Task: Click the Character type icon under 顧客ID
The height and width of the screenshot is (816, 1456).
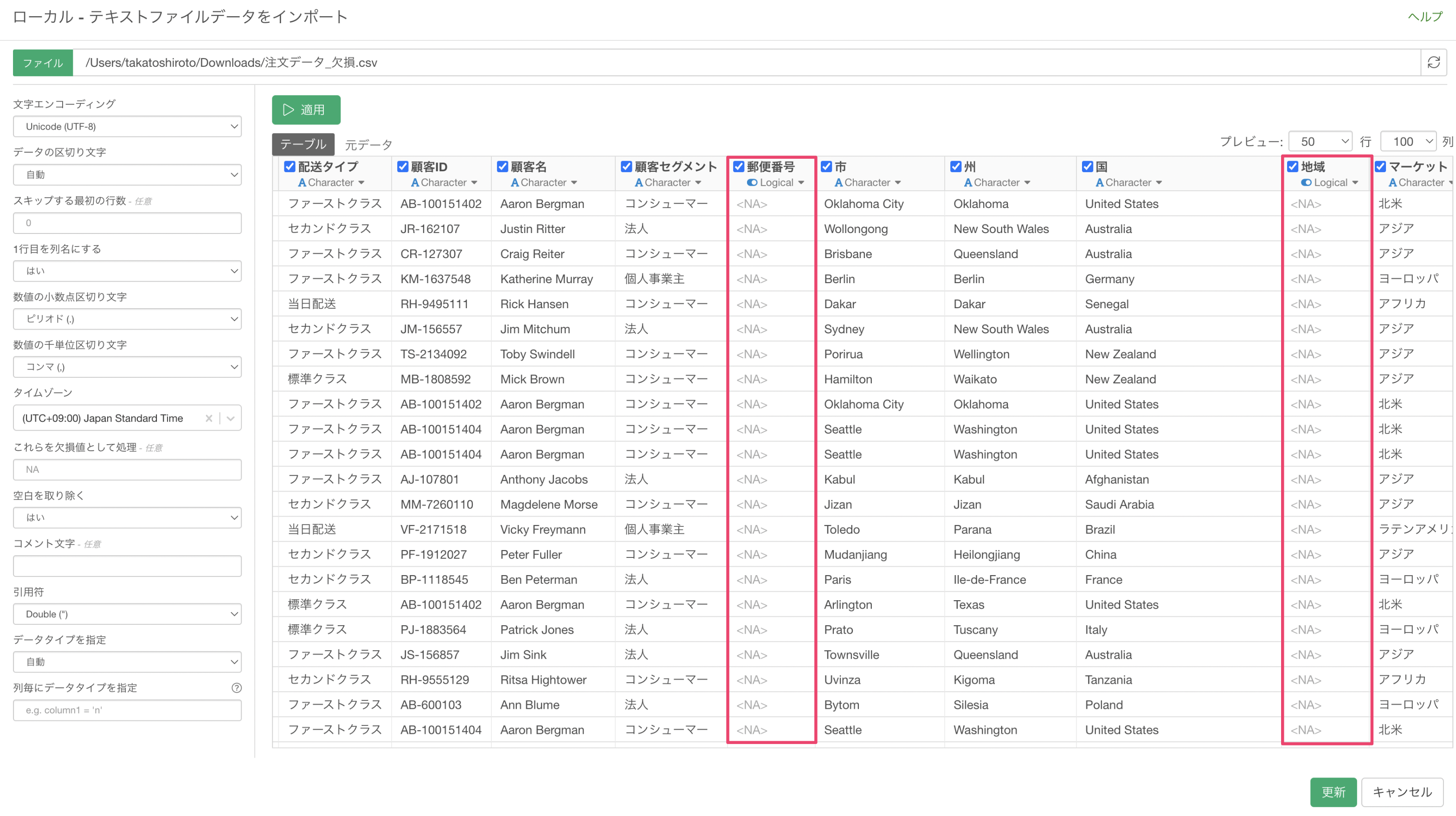Action: 415,183
